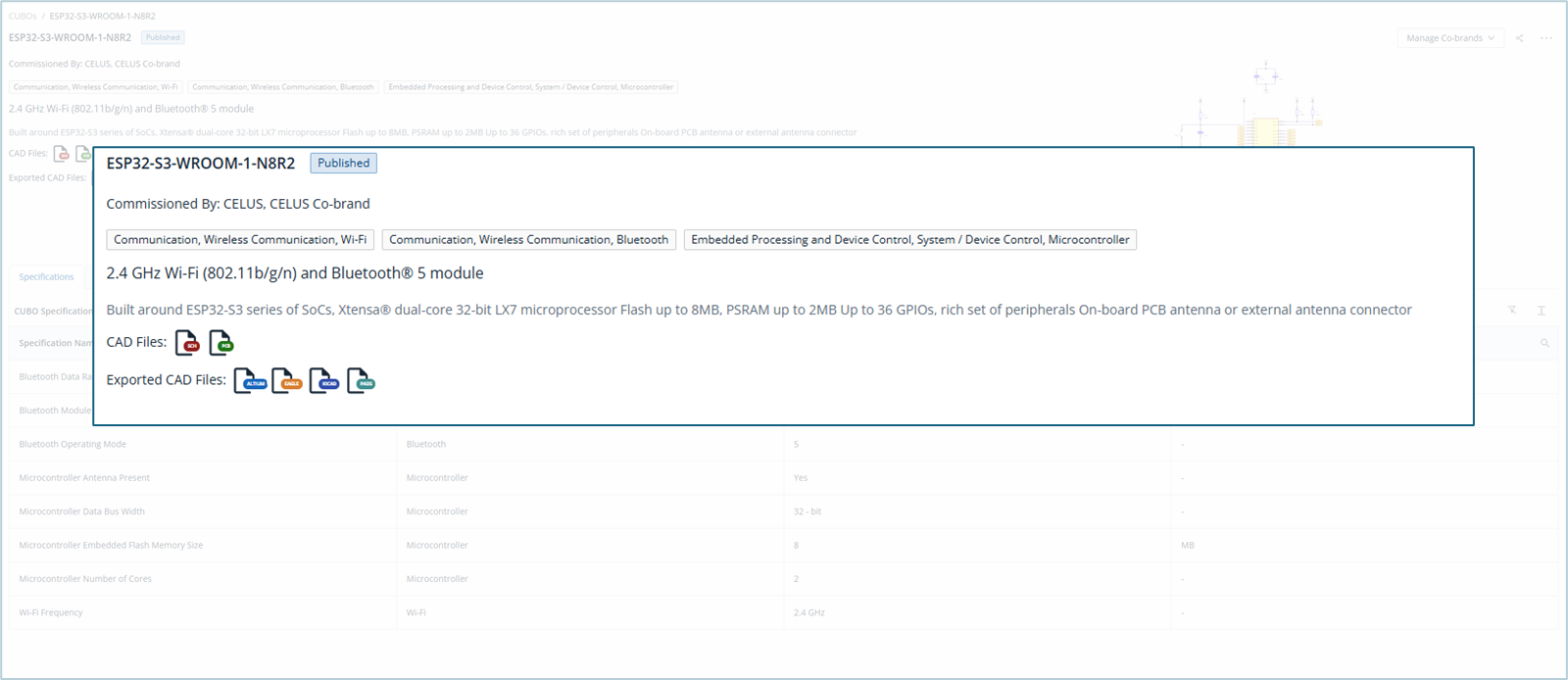Image resolution: width=1568 pixels, height=680 pixels.
Task: Select the Bluetooth category tag in the enlarged callout
Action: point(529,240)
